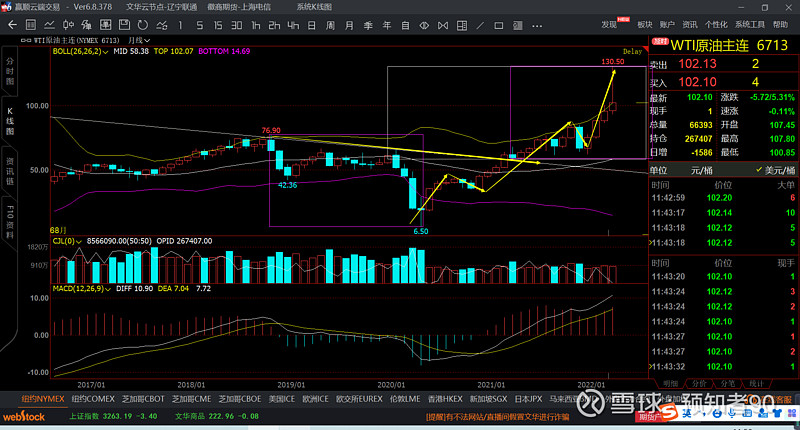
Task: Click the save layout disk icon
Action: [x=124, y=24]
